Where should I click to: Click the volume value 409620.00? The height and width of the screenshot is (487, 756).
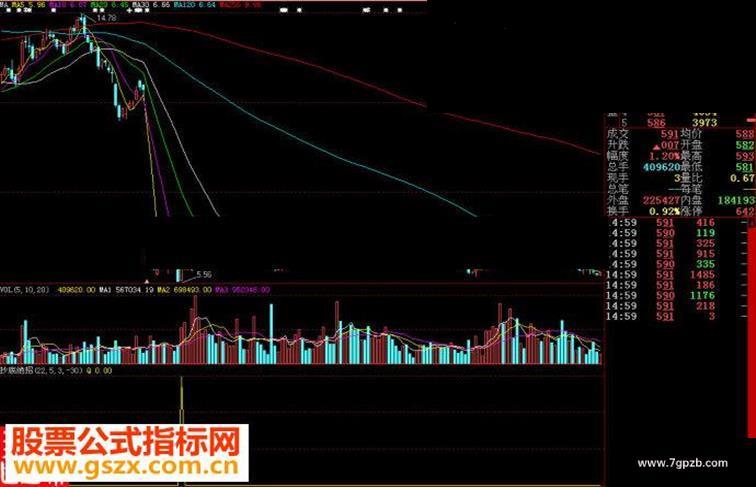[76, 290]
